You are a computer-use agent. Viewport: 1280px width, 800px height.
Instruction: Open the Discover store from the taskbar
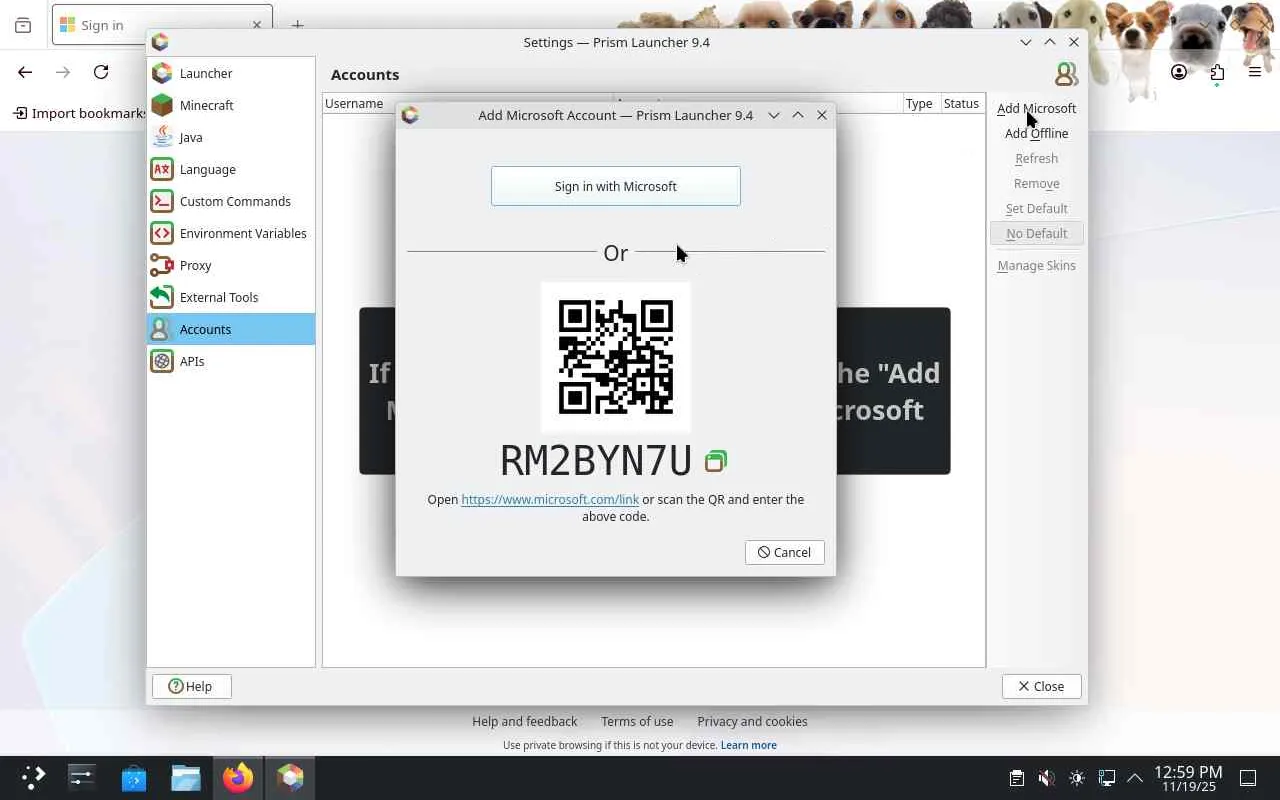134,778
